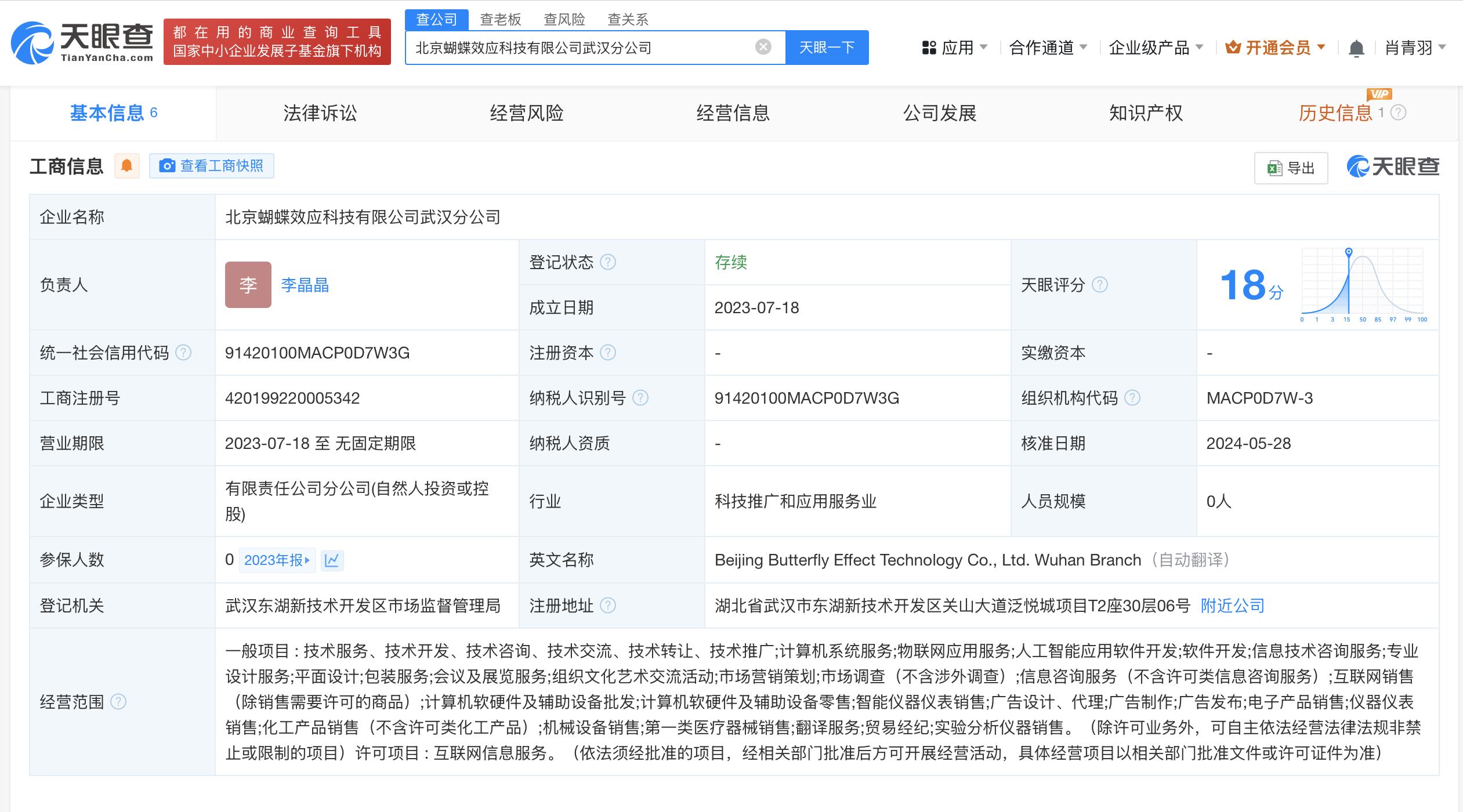Select the credit code 91420100MACP0D7W3G under 统一社会信用代码

(x=317, y=353)
